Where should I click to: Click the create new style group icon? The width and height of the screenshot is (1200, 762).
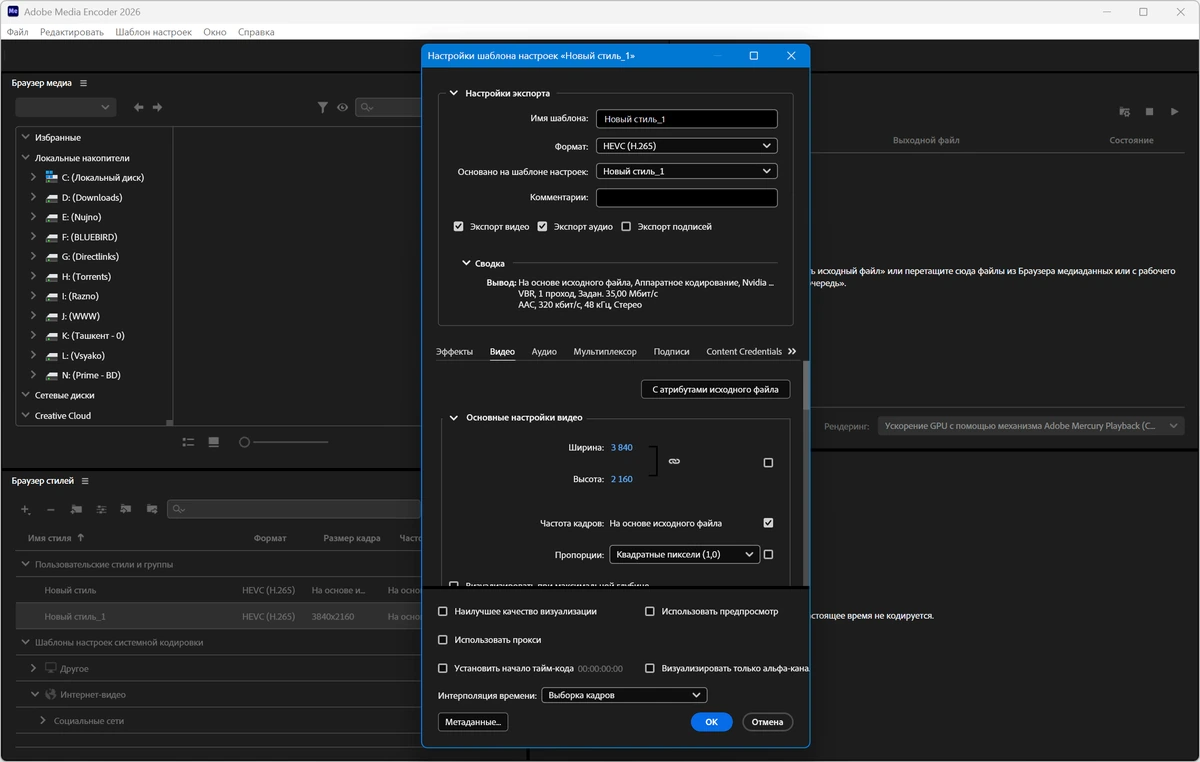click(x=76, y=509)
